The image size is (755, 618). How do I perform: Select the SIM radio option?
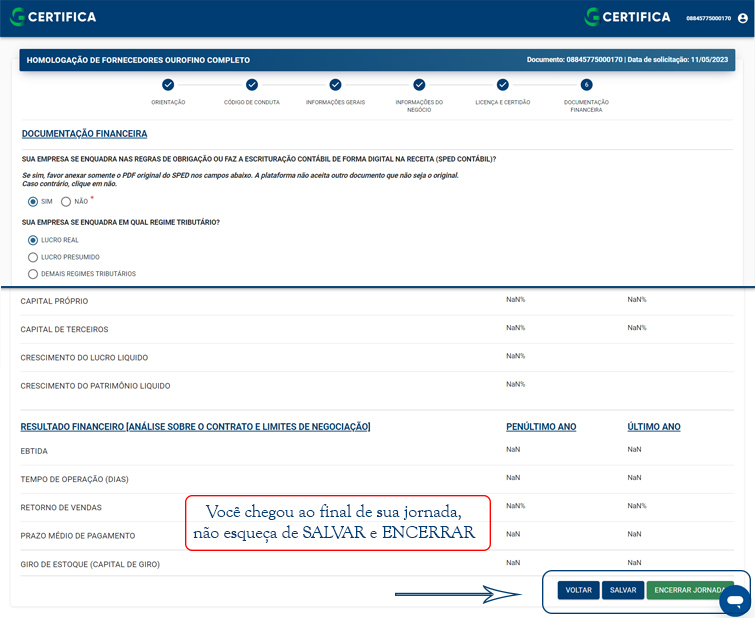[x=33, y=202]
